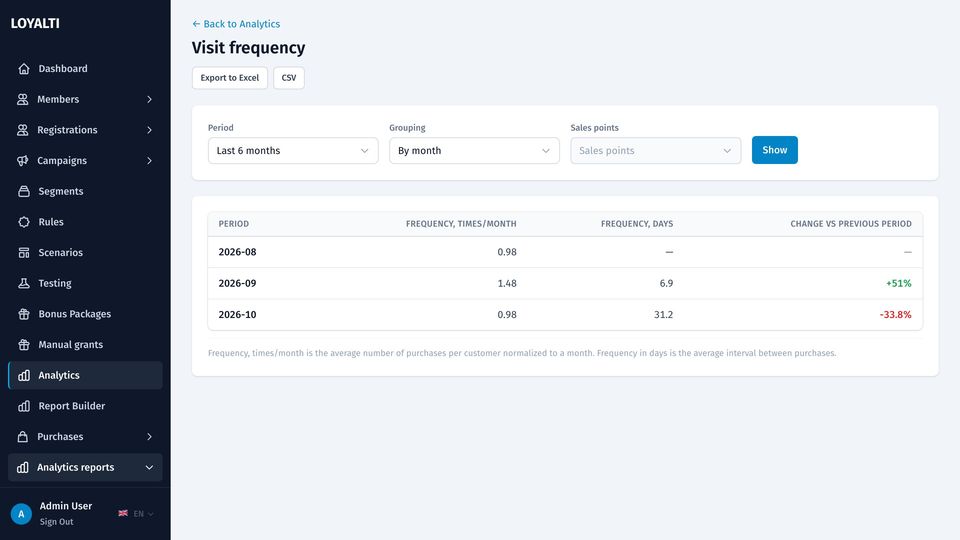Click the Segments icon in sidebar
This screenshot has height=540, width=960.
point(24,191)
